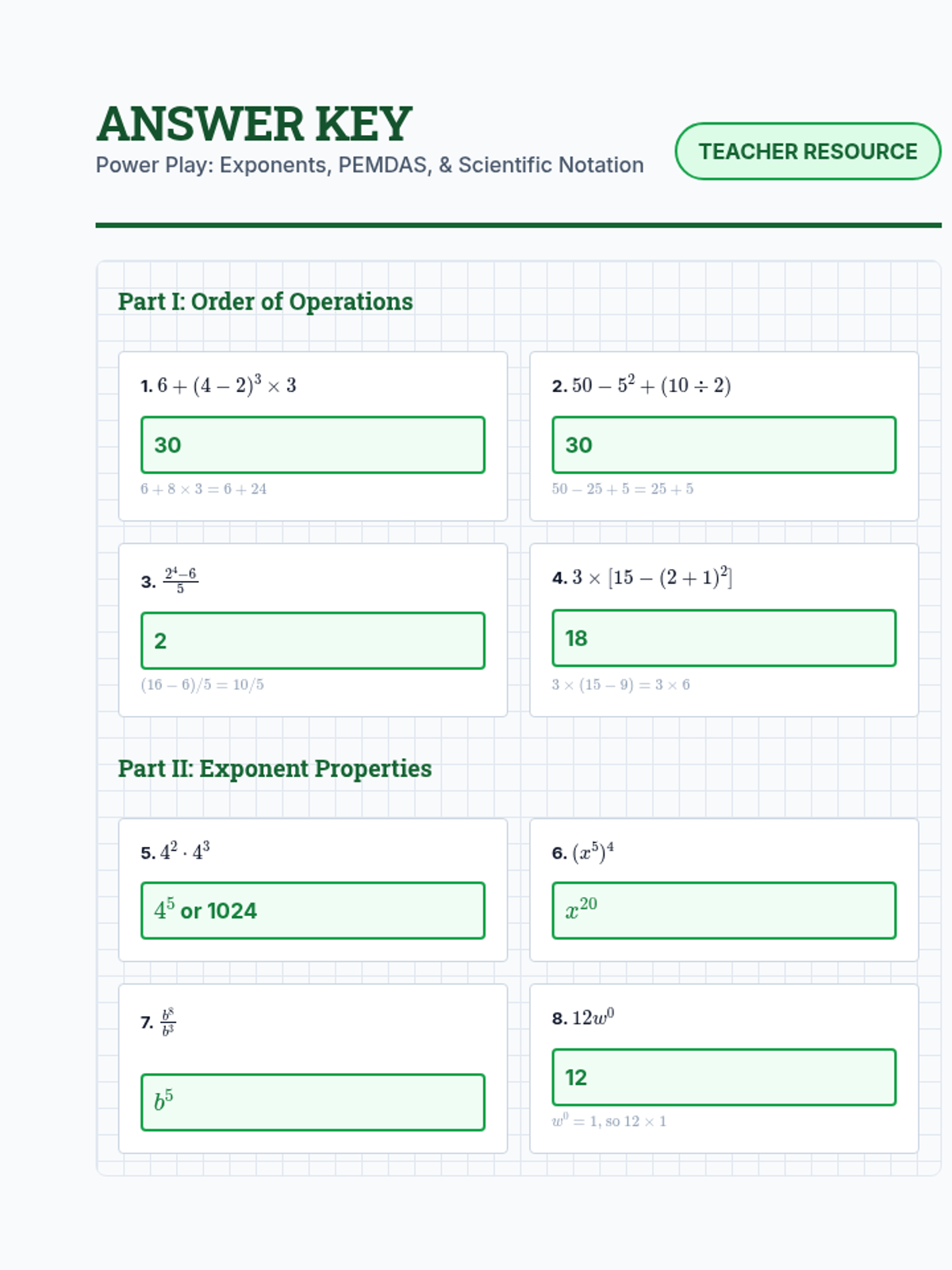952x1270 pixels.
Task: Click the Part I: Order of Operations heading
Action: pyautogui.click(x=265, y=302)
